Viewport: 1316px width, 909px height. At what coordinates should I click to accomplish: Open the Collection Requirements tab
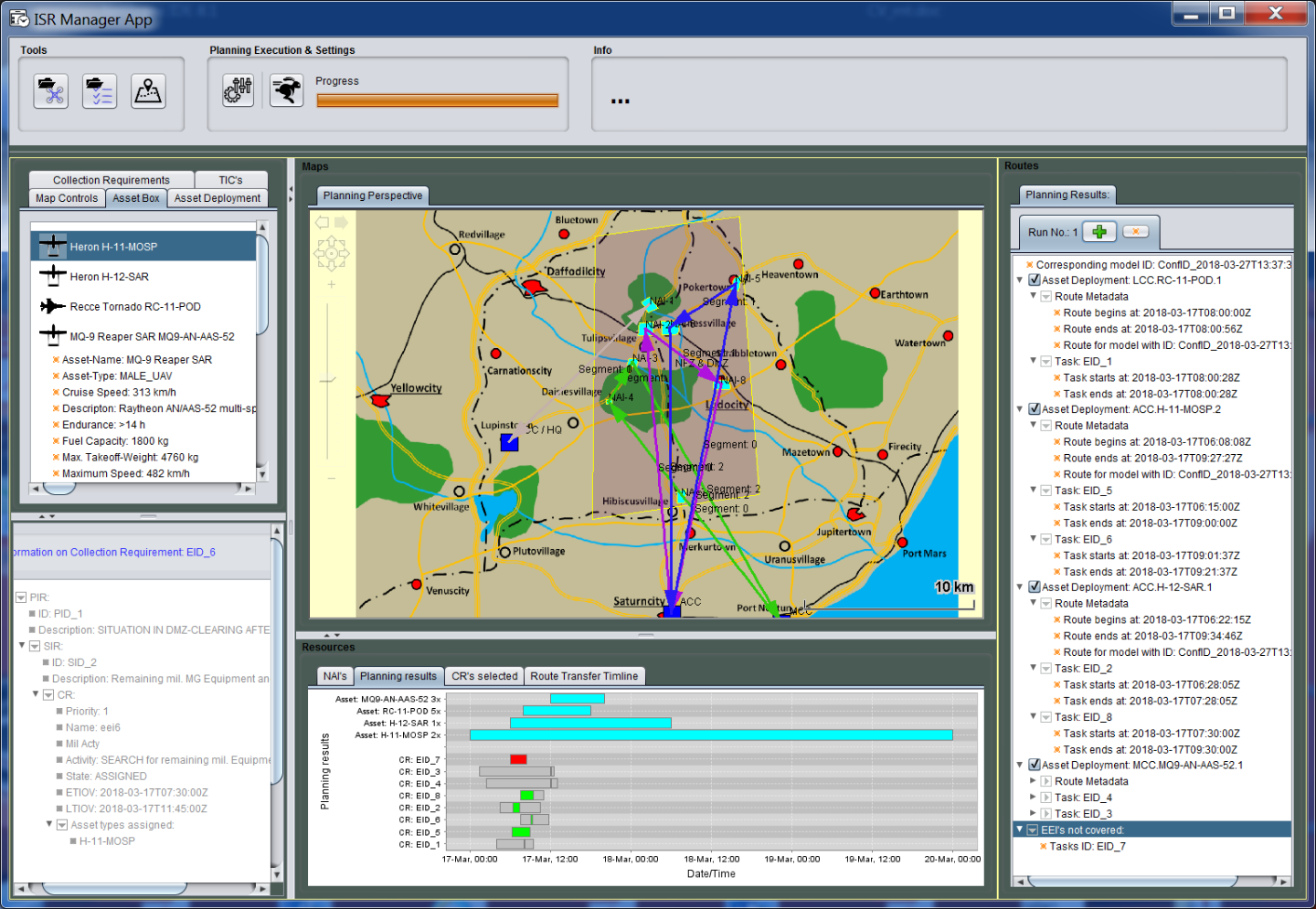(111, 180)
